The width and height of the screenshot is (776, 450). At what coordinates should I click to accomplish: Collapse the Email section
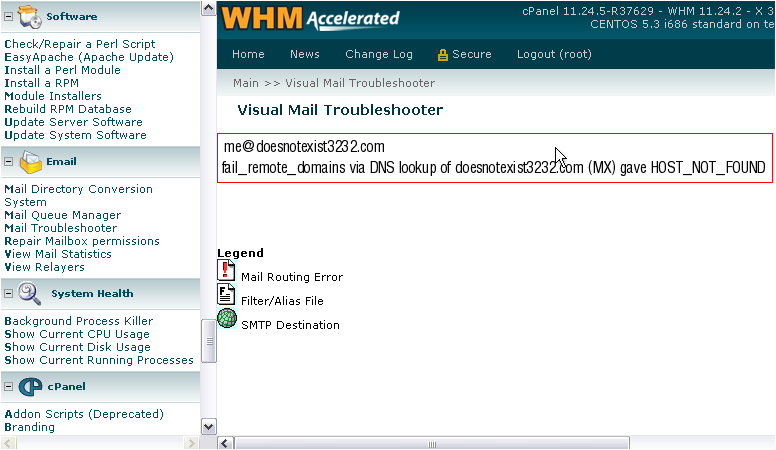8,161
